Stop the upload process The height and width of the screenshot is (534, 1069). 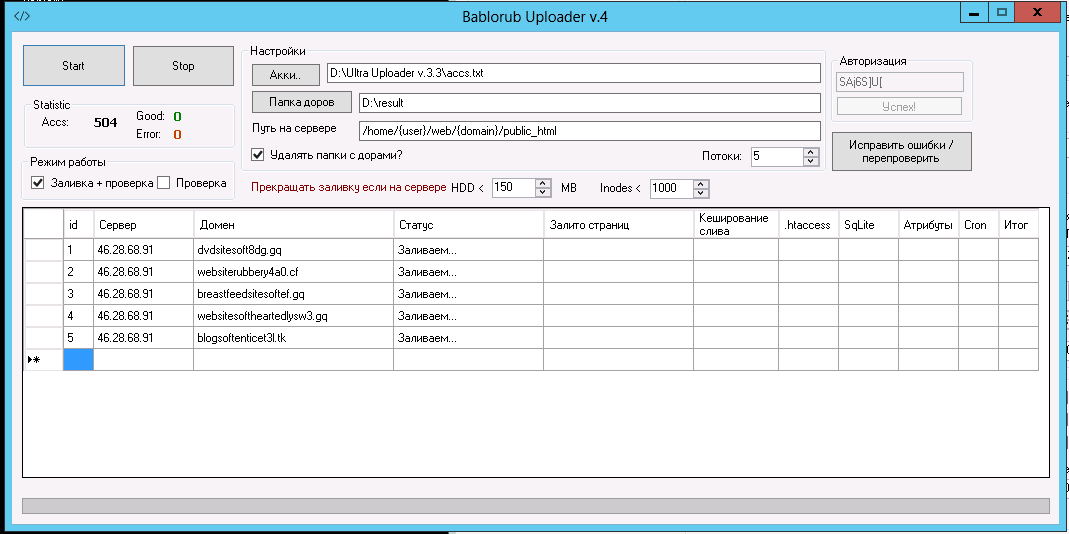pyautogui.click(x=183, y=65)
